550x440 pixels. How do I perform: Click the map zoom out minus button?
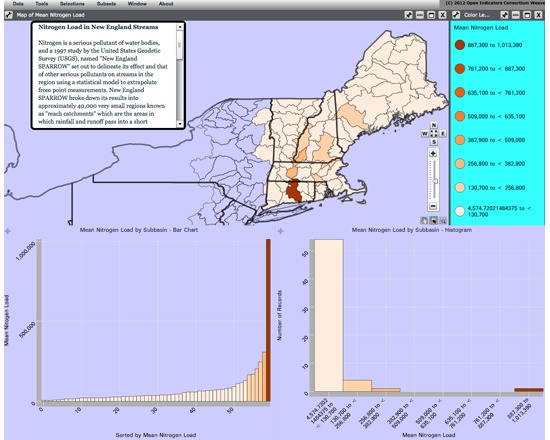(x=433, y=206)
